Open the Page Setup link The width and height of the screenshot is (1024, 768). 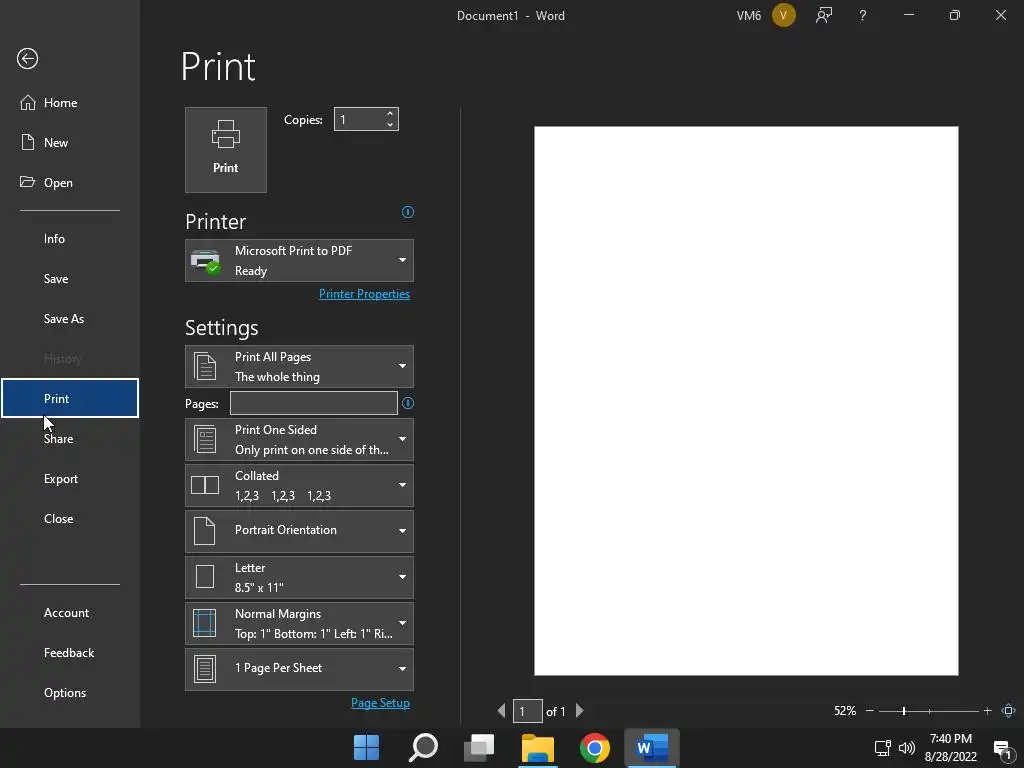[x=380, y=703]
